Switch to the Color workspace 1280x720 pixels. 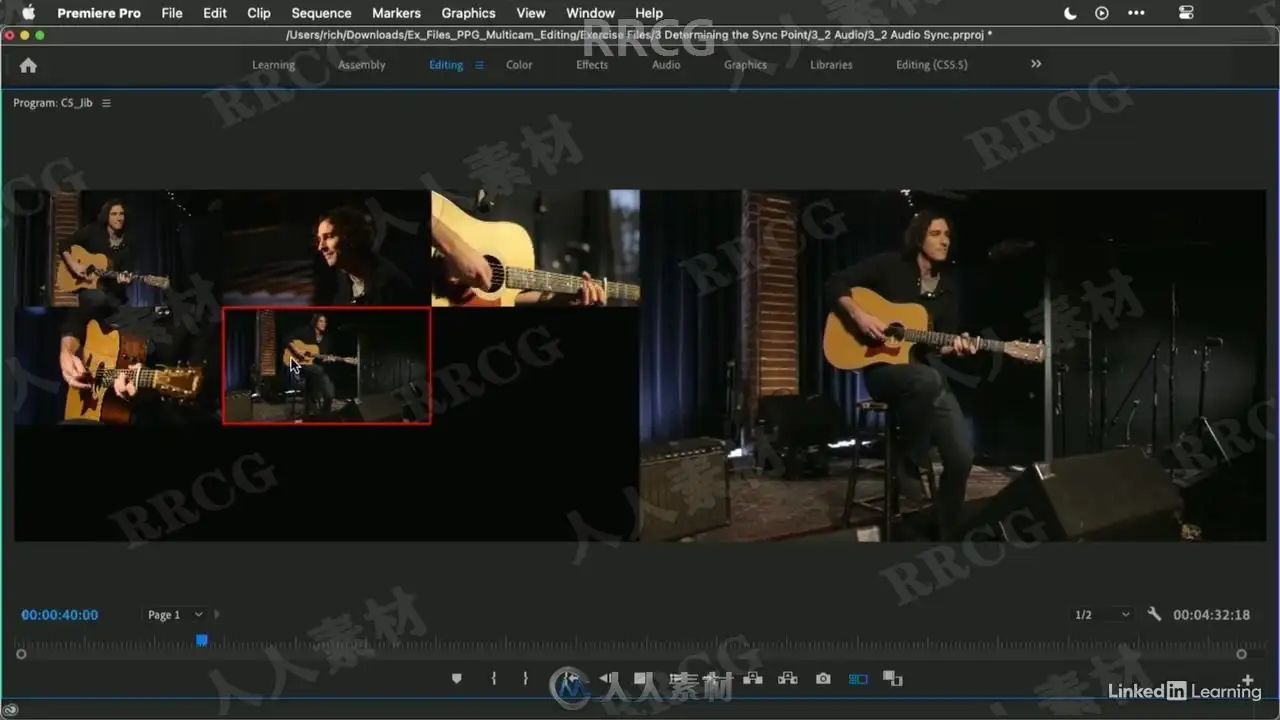519,65
